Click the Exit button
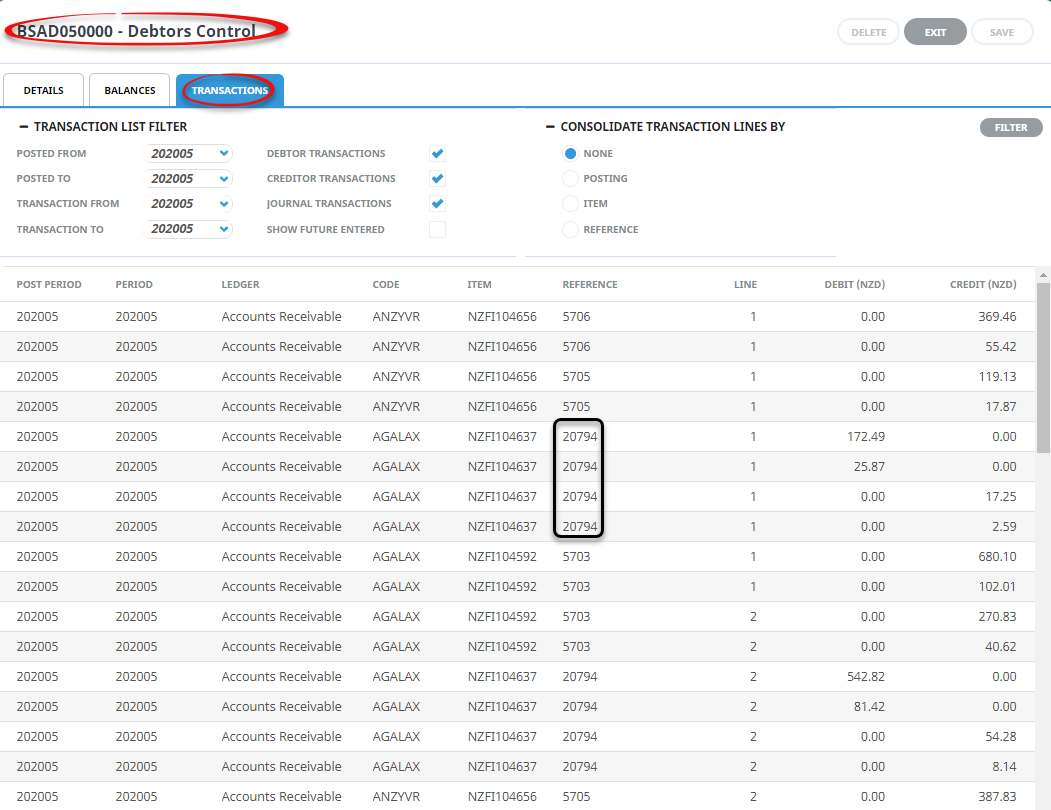The height and width of the screenshot is (810, 1051). click(935, 32)
